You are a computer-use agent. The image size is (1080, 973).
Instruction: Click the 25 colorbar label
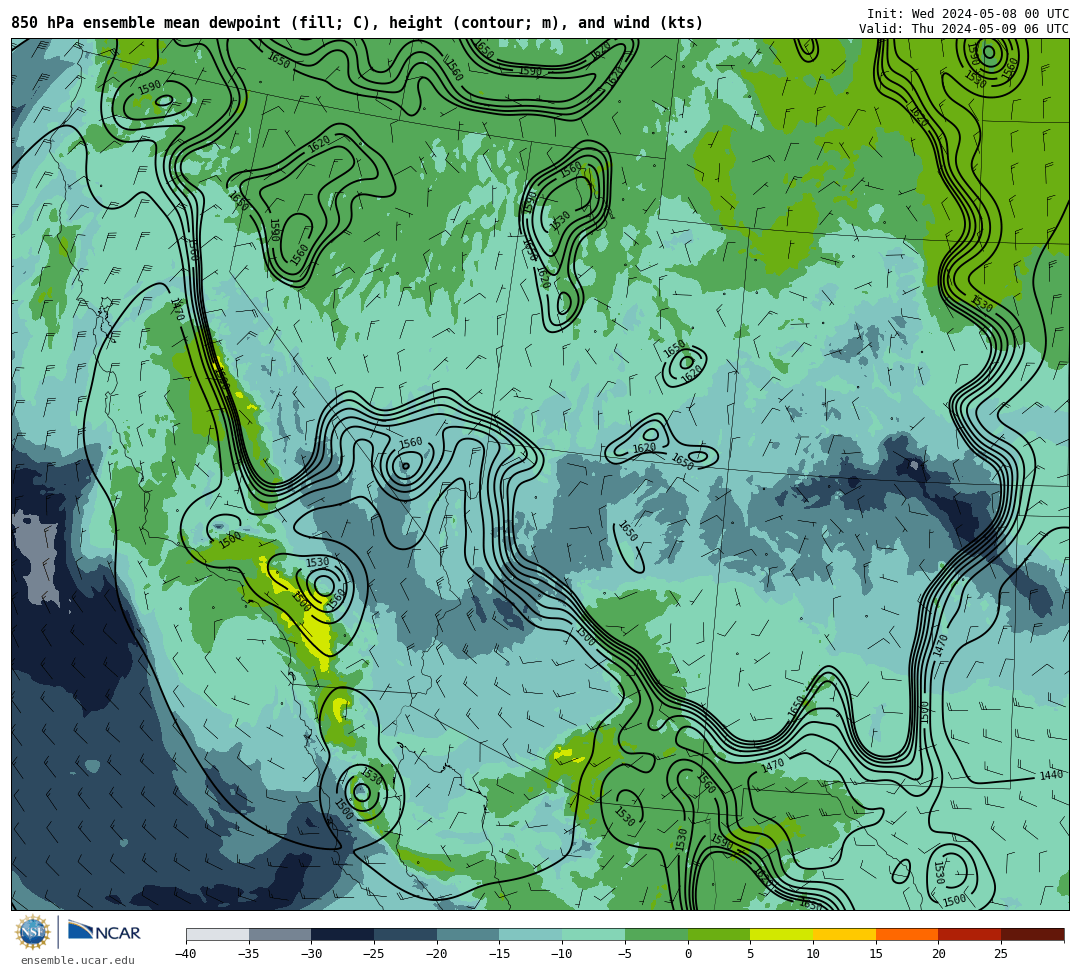pyautogui.click(x=1001, y=954)
